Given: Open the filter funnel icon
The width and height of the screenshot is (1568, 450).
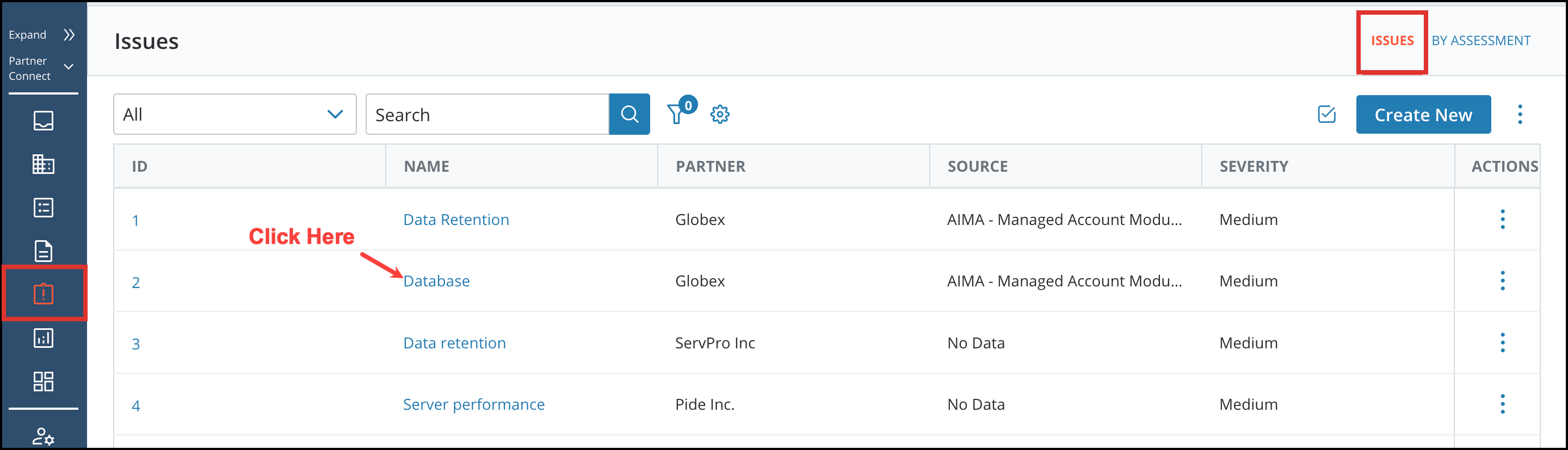Looking at the screenshot, I should (677, 114).
